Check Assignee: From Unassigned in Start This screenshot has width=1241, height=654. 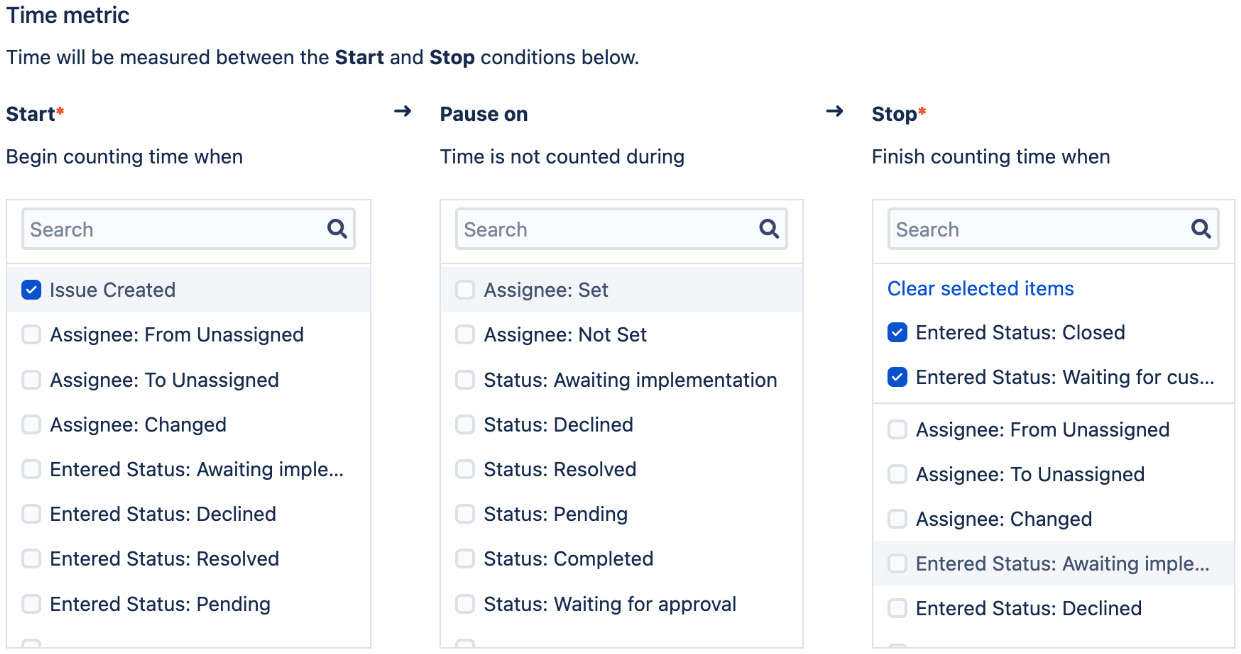click(x=32, y=335)
